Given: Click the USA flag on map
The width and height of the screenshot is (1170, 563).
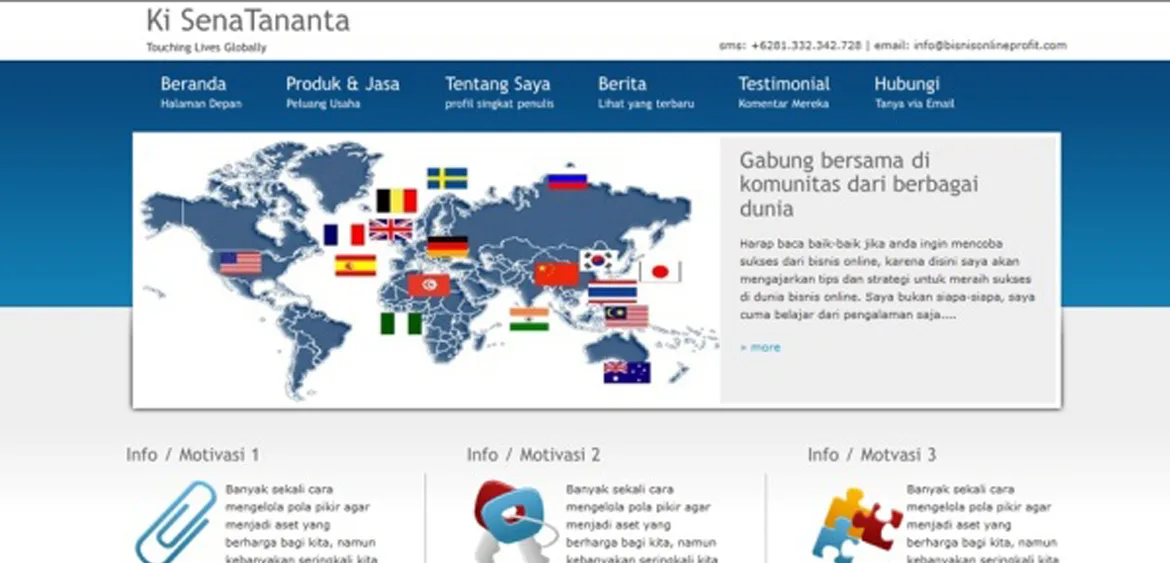Looking at the screenshot, I should coord(240,262).
